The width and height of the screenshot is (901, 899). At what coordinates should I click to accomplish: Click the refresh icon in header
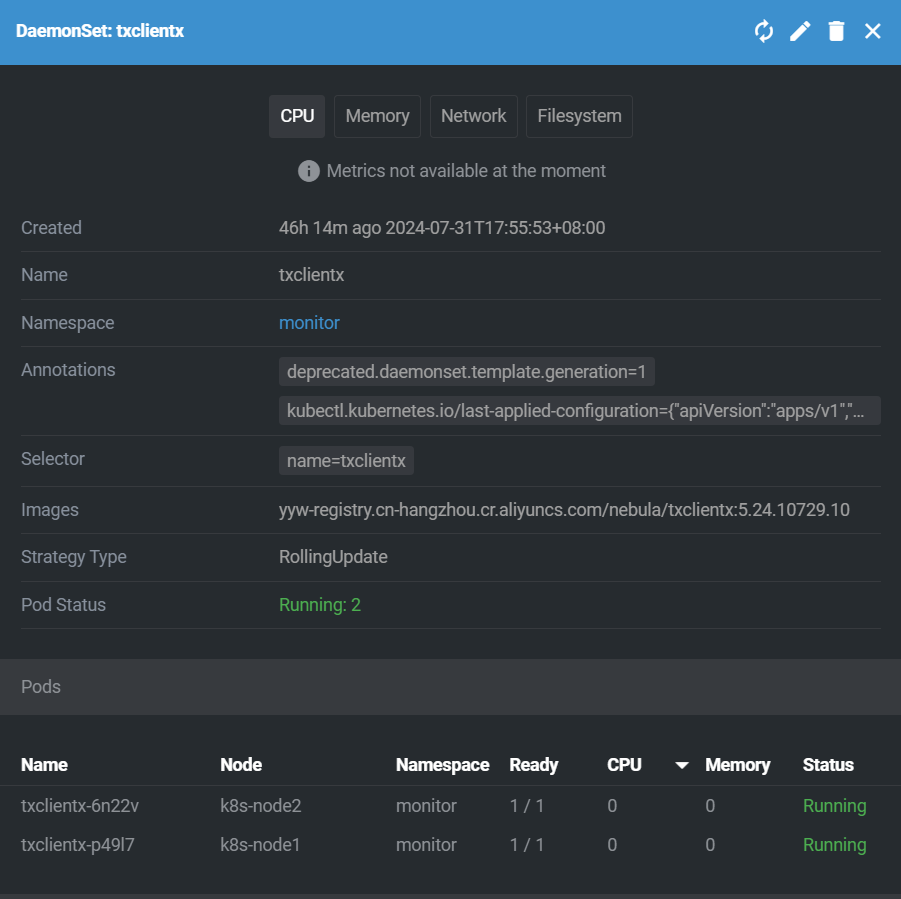point(764,31)
